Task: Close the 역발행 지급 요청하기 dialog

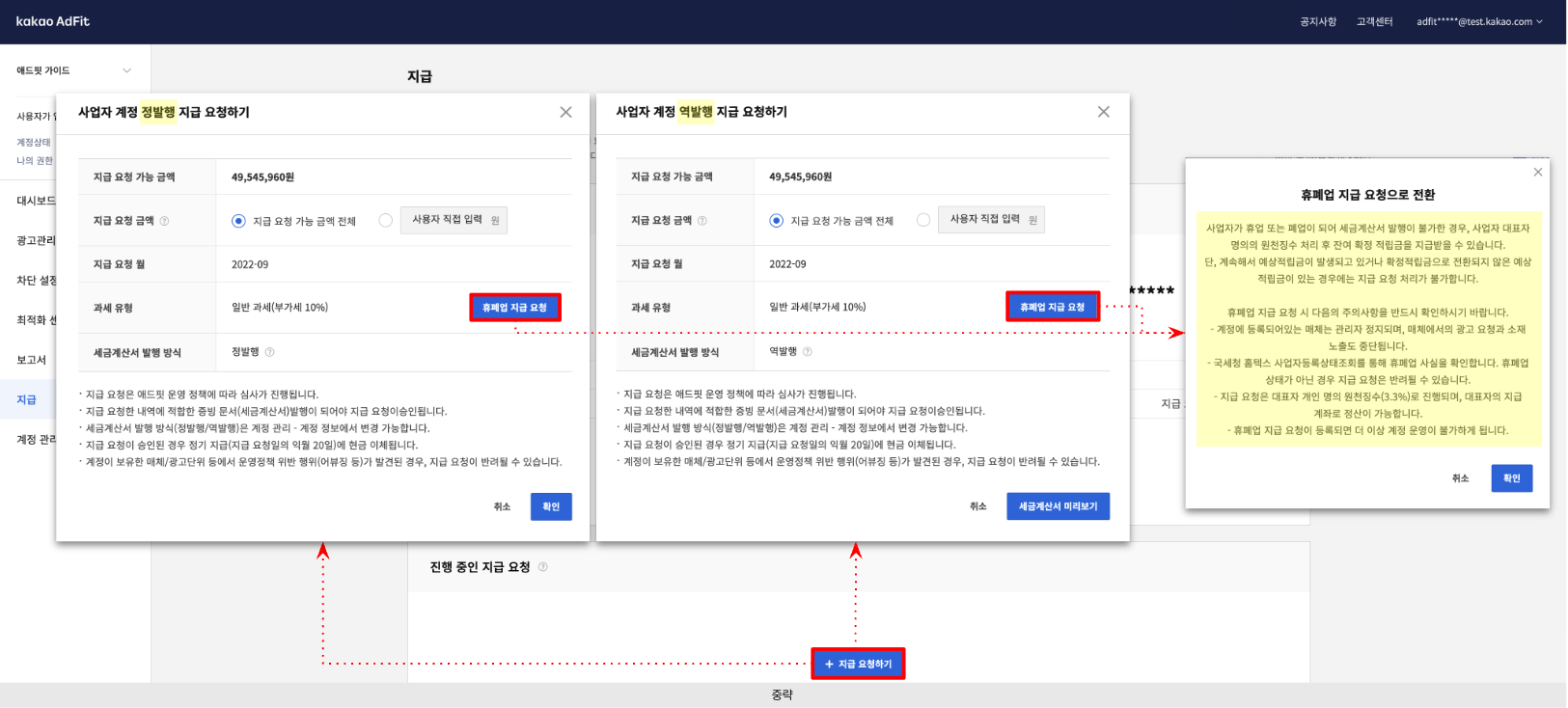Action: coord(1103,112)
